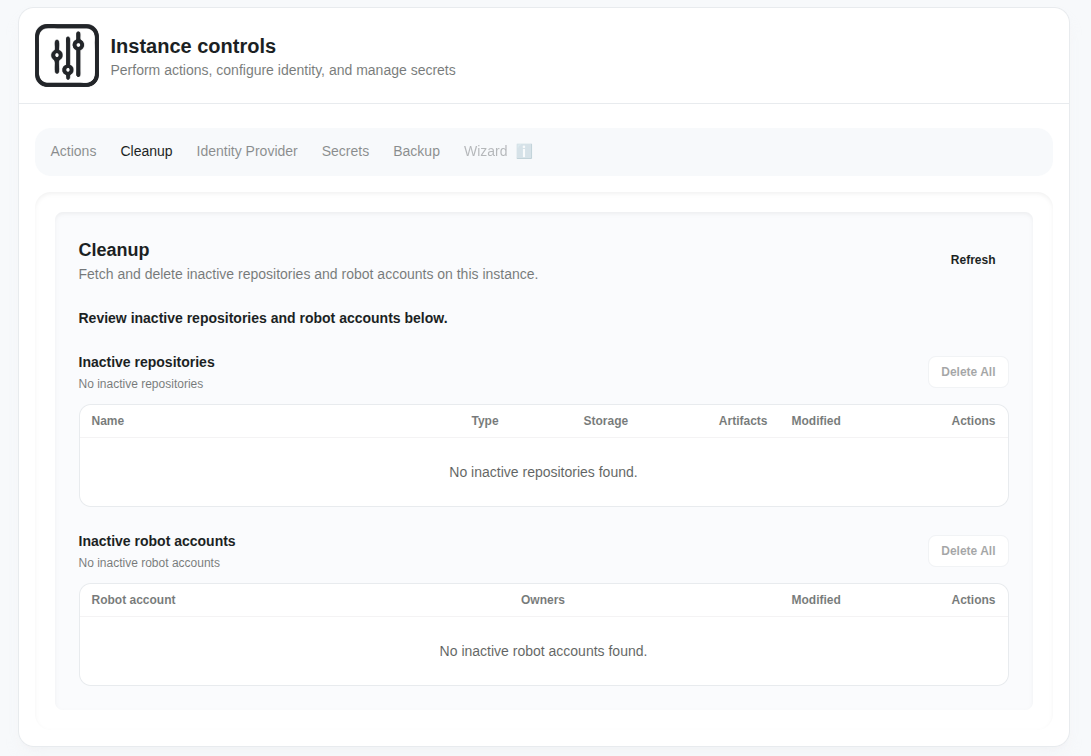Screen dimensions: 1091x756
Task: Click Modified header in repositories table
Action: tap(815, 421)
